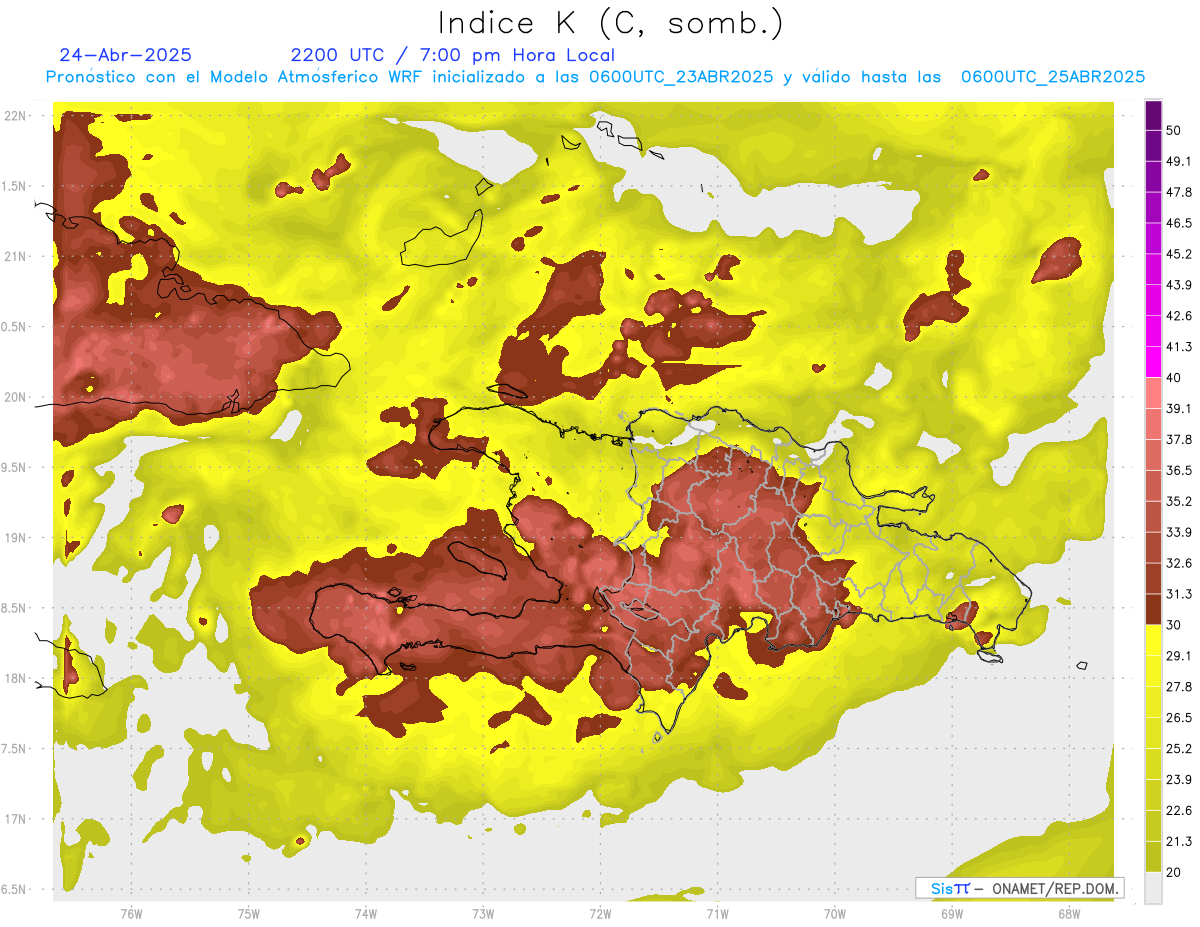1200x927 pixels.
Task: Click the '23.9' color scale value
Action: click(1179, 780)
